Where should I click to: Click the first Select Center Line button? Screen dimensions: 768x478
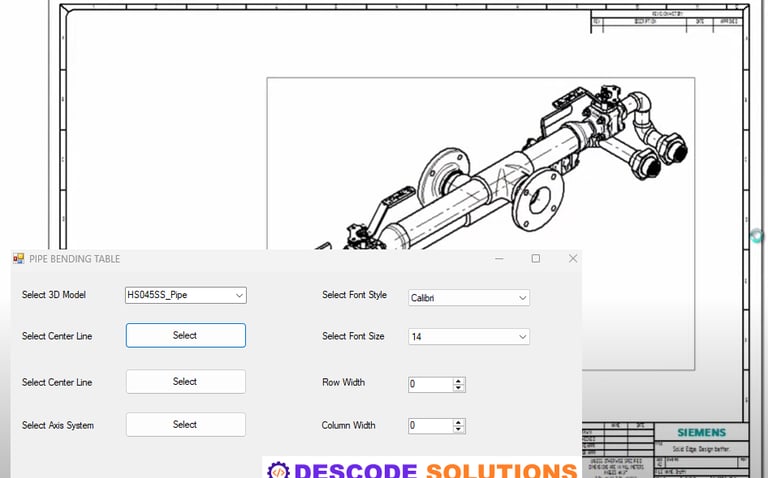(x=186, y=335)
